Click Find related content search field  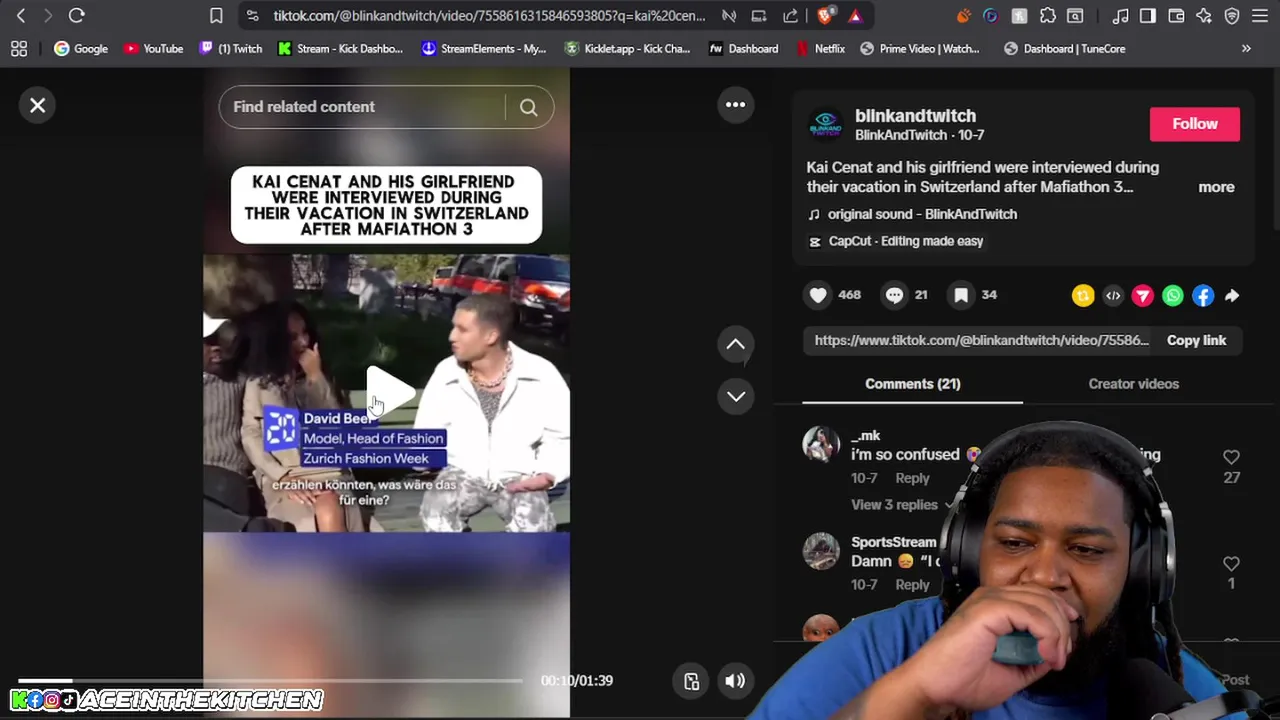[x=362, y=107]
